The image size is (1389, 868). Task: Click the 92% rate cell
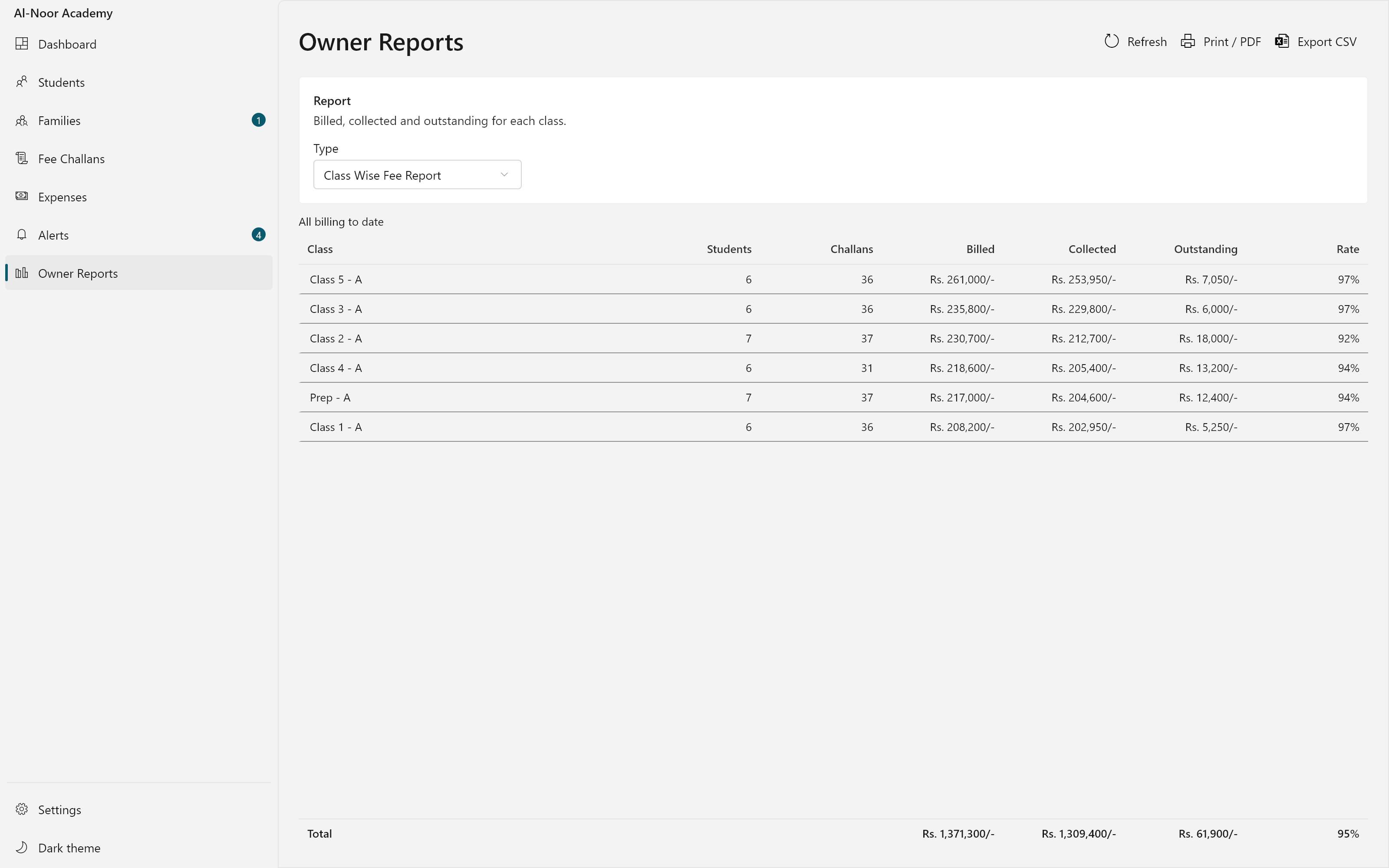click(1348, 339)
